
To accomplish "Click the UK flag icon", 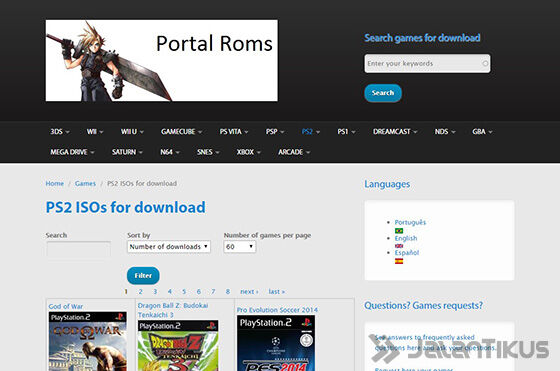I will click(x=399, y=246).
